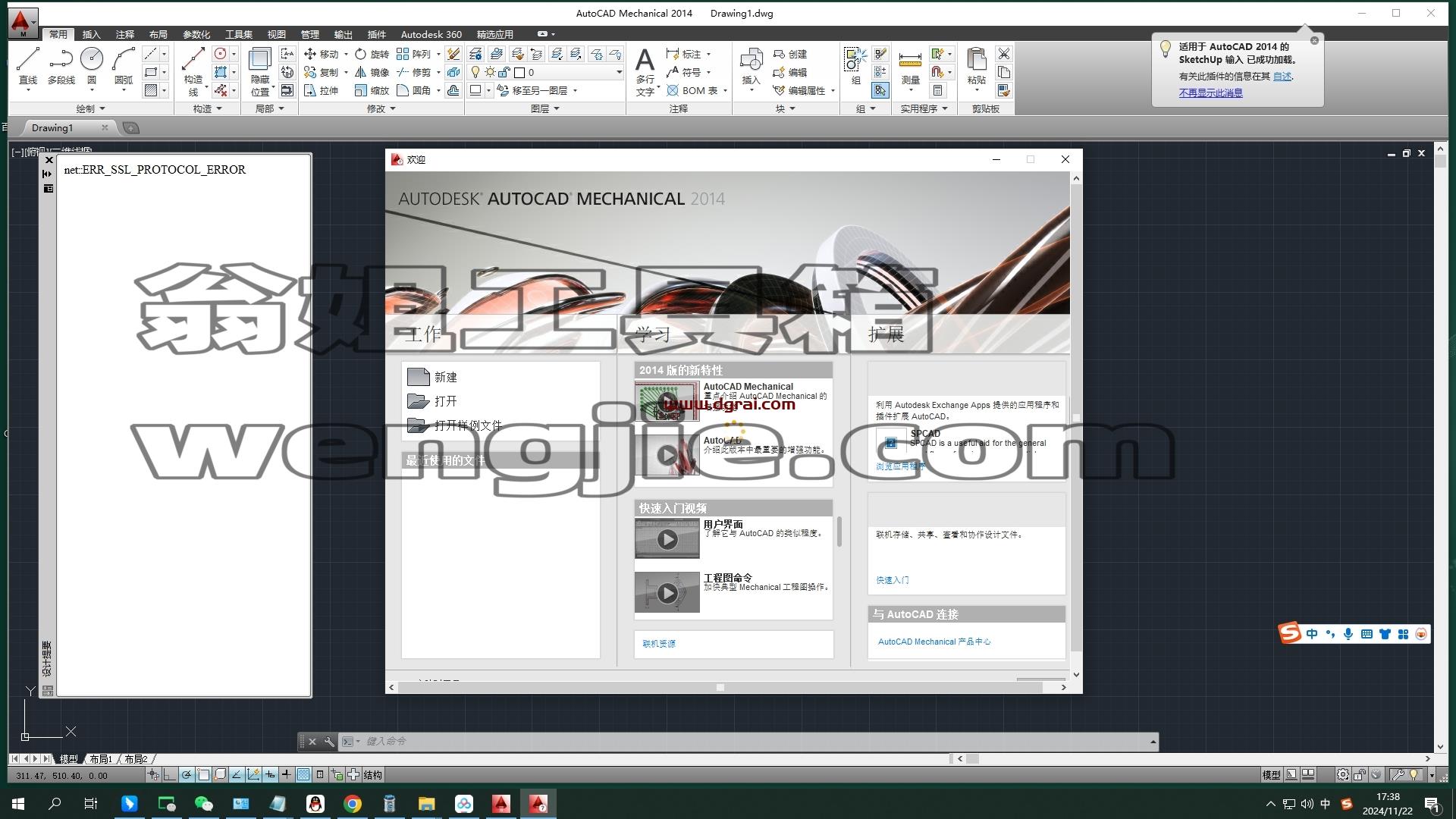Open the Windows Start menu

(18, 804)
